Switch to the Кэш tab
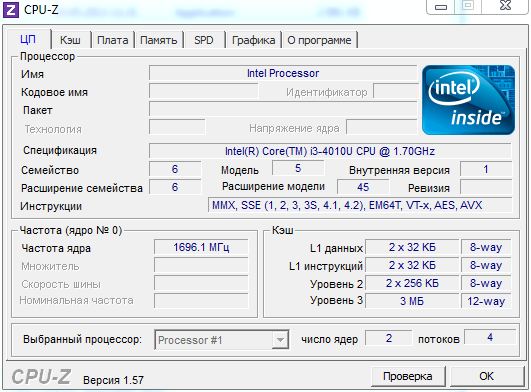This screenshot has height=392, width=531. pyautogui.click(x=70, y=40)
